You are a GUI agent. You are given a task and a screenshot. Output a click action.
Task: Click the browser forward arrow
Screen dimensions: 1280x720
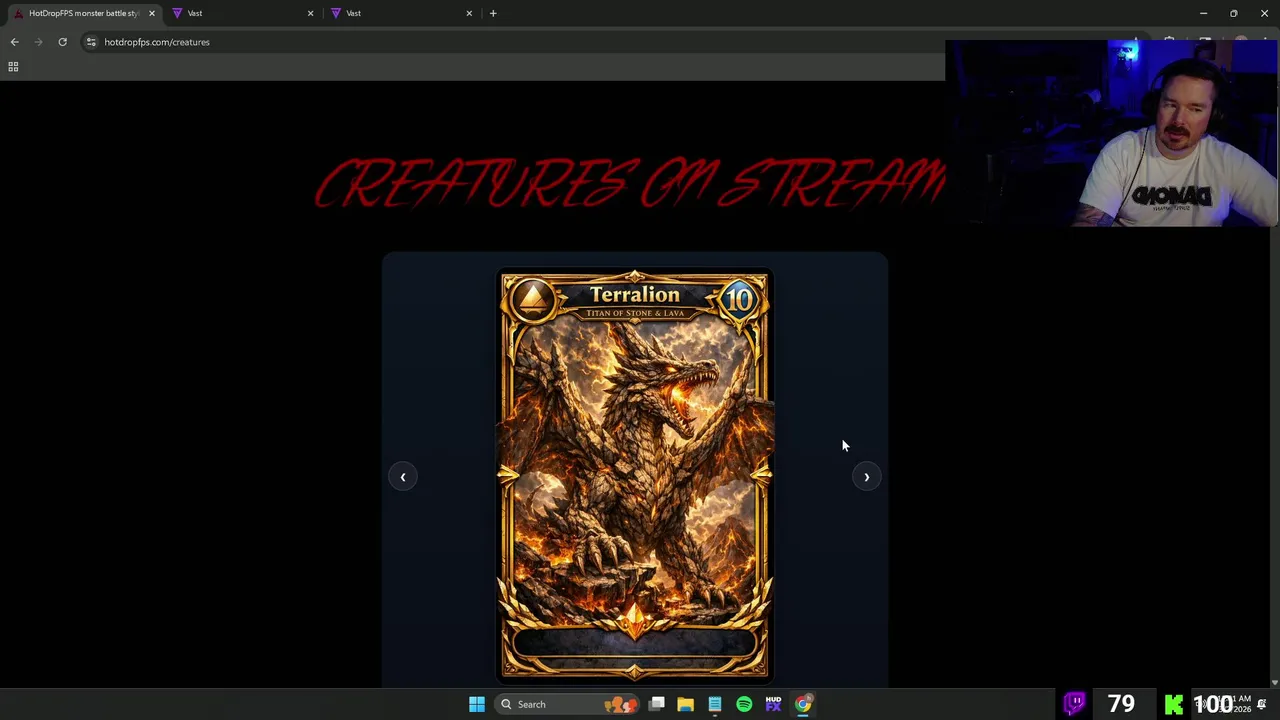(x=38, y=42)
